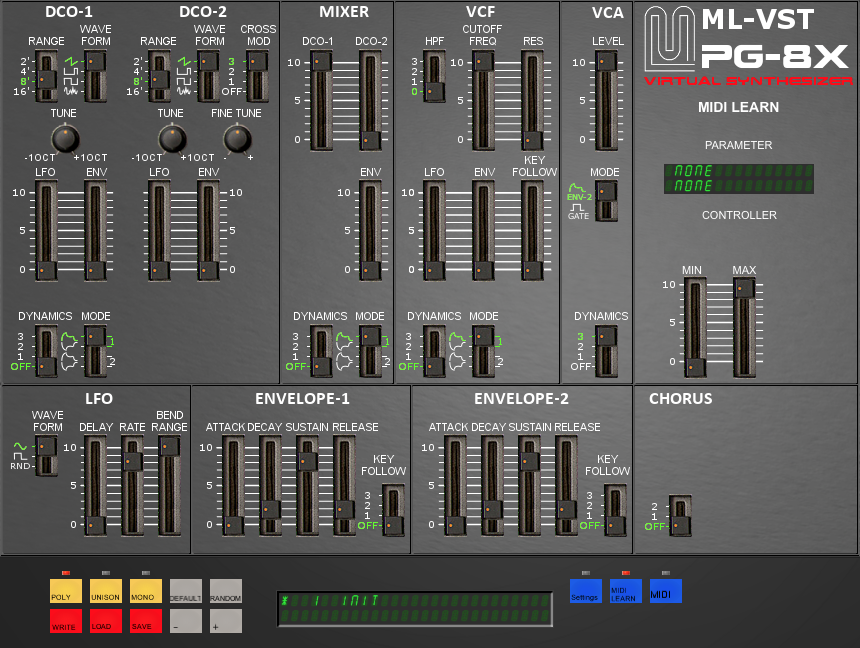
Task: Enable Poly voice mode
Action: (66, 590)
